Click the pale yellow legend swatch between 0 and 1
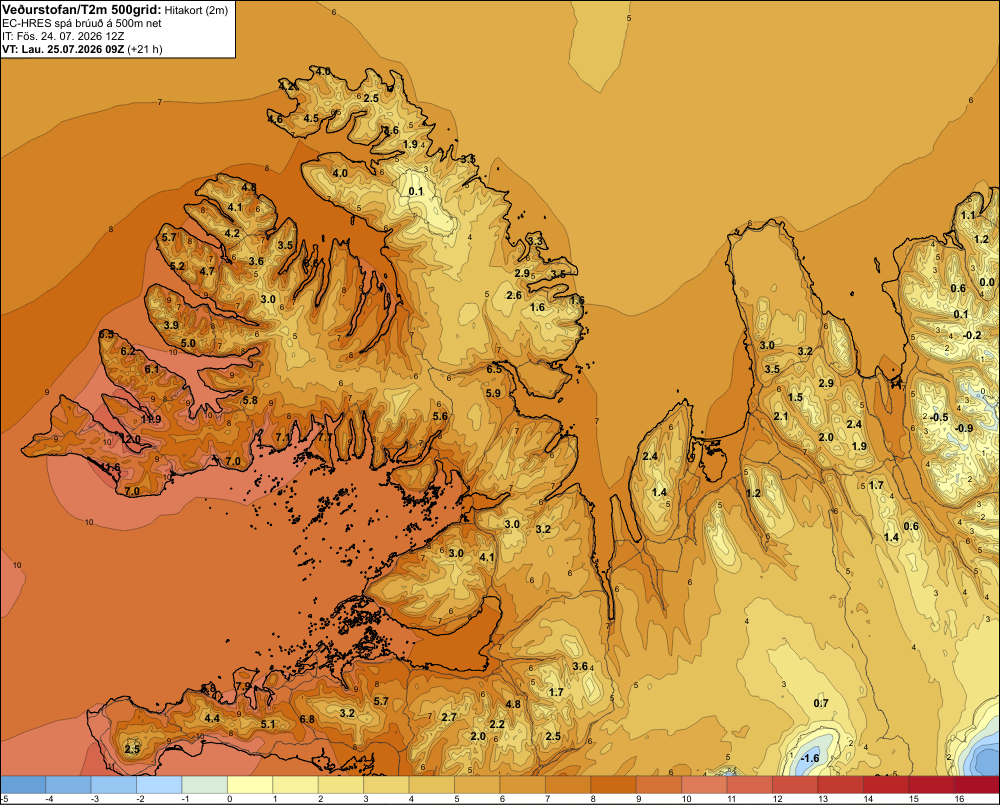Screen dimensions: 1000x805 250,785
